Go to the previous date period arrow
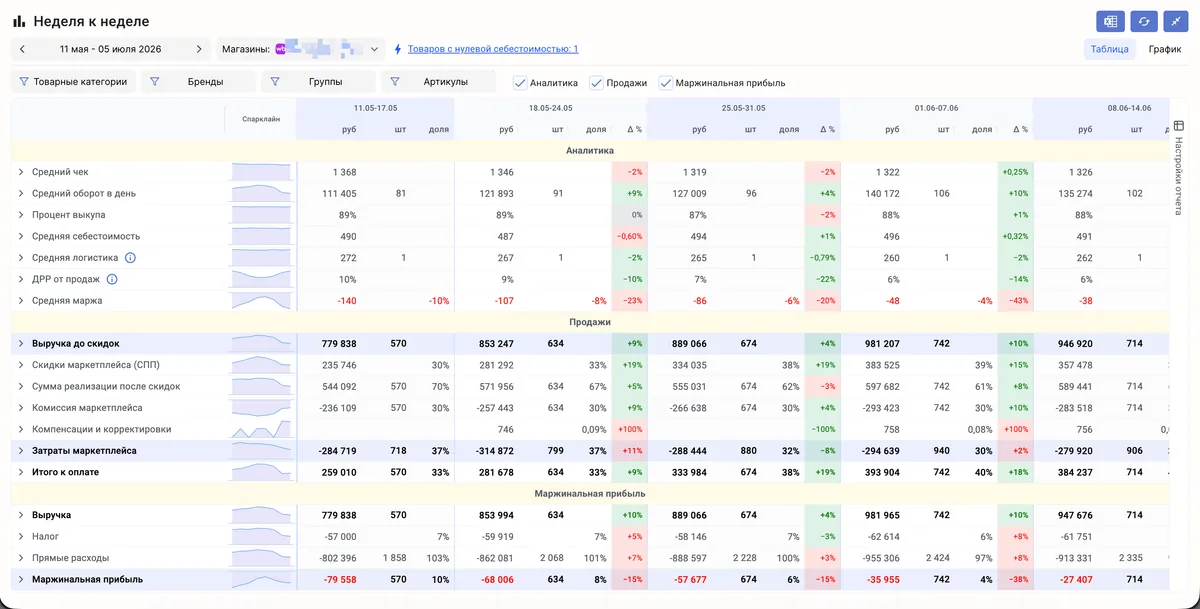 pyautogui.click(x=22, y=49)
